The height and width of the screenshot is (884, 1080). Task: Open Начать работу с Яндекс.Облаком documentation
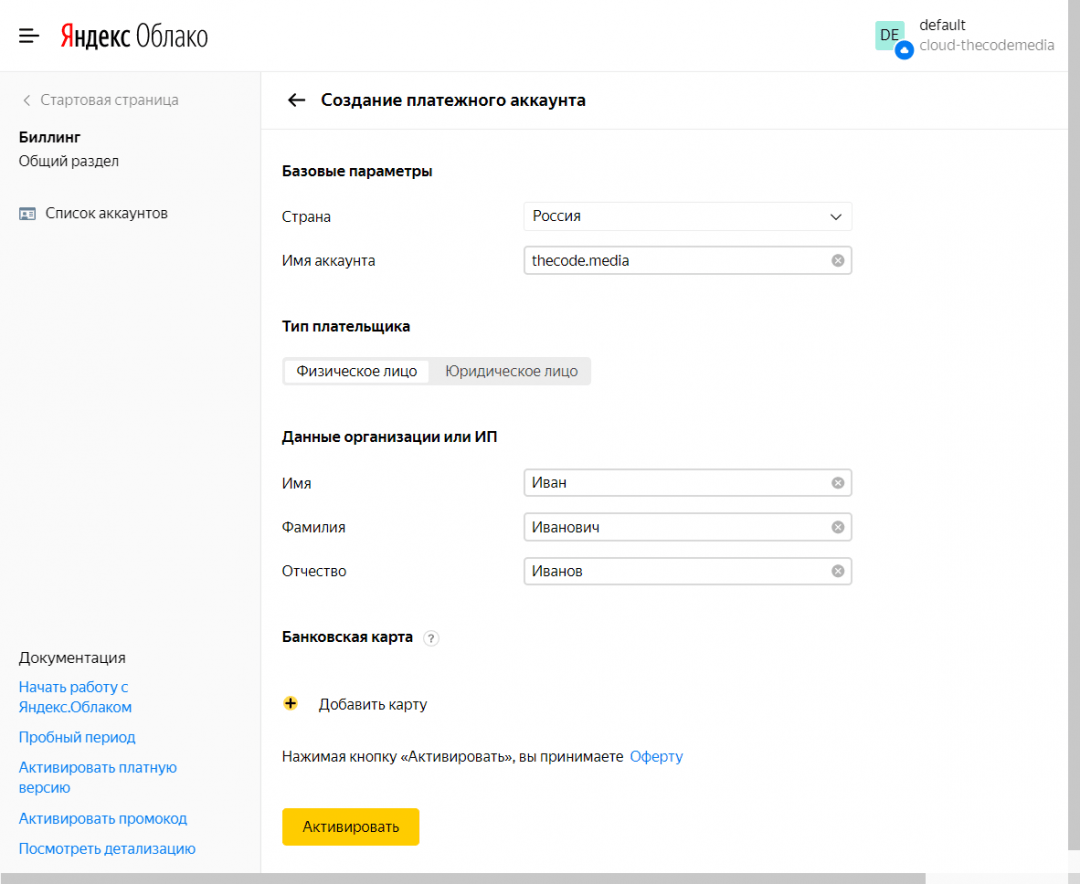[x=75, y=697]
